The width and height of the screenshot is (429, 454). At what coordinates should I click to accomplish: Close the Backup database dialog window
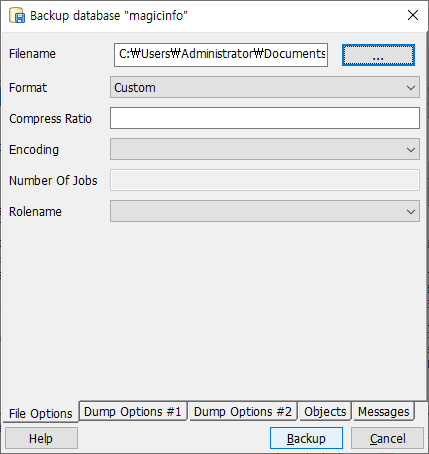(413, 15)
